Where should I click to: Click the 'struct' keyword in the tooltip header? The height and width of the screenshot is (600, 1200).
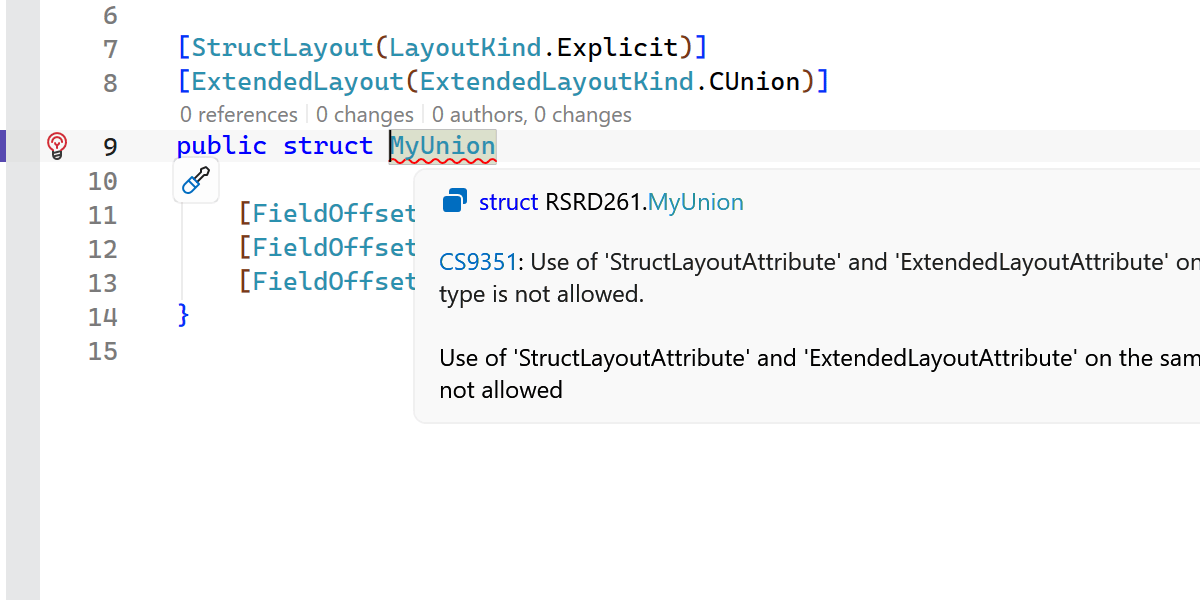pyautogui.click(x=509, y=202)
